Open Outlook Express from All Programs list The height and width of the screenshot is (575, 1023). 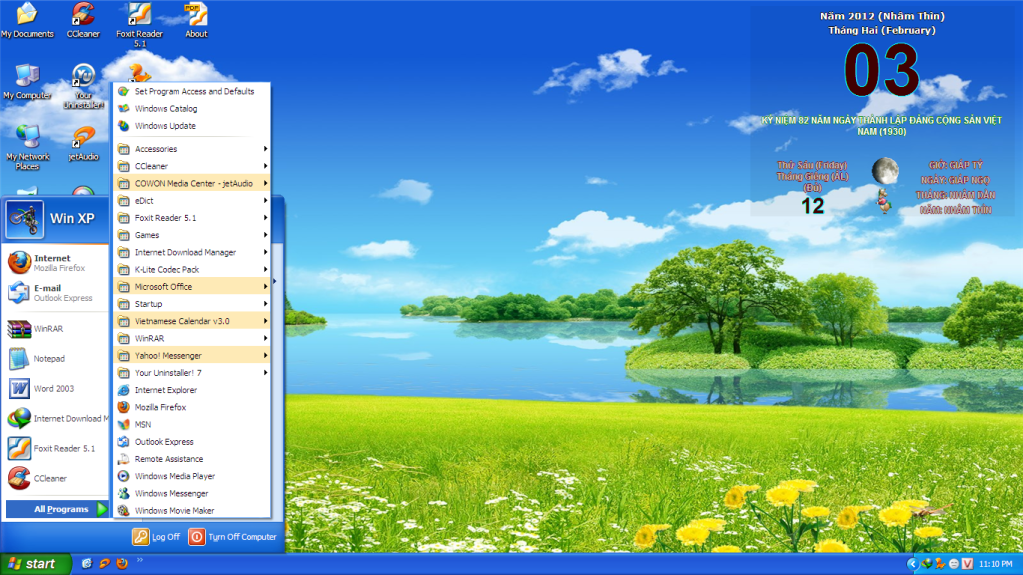tap(192, 442)
